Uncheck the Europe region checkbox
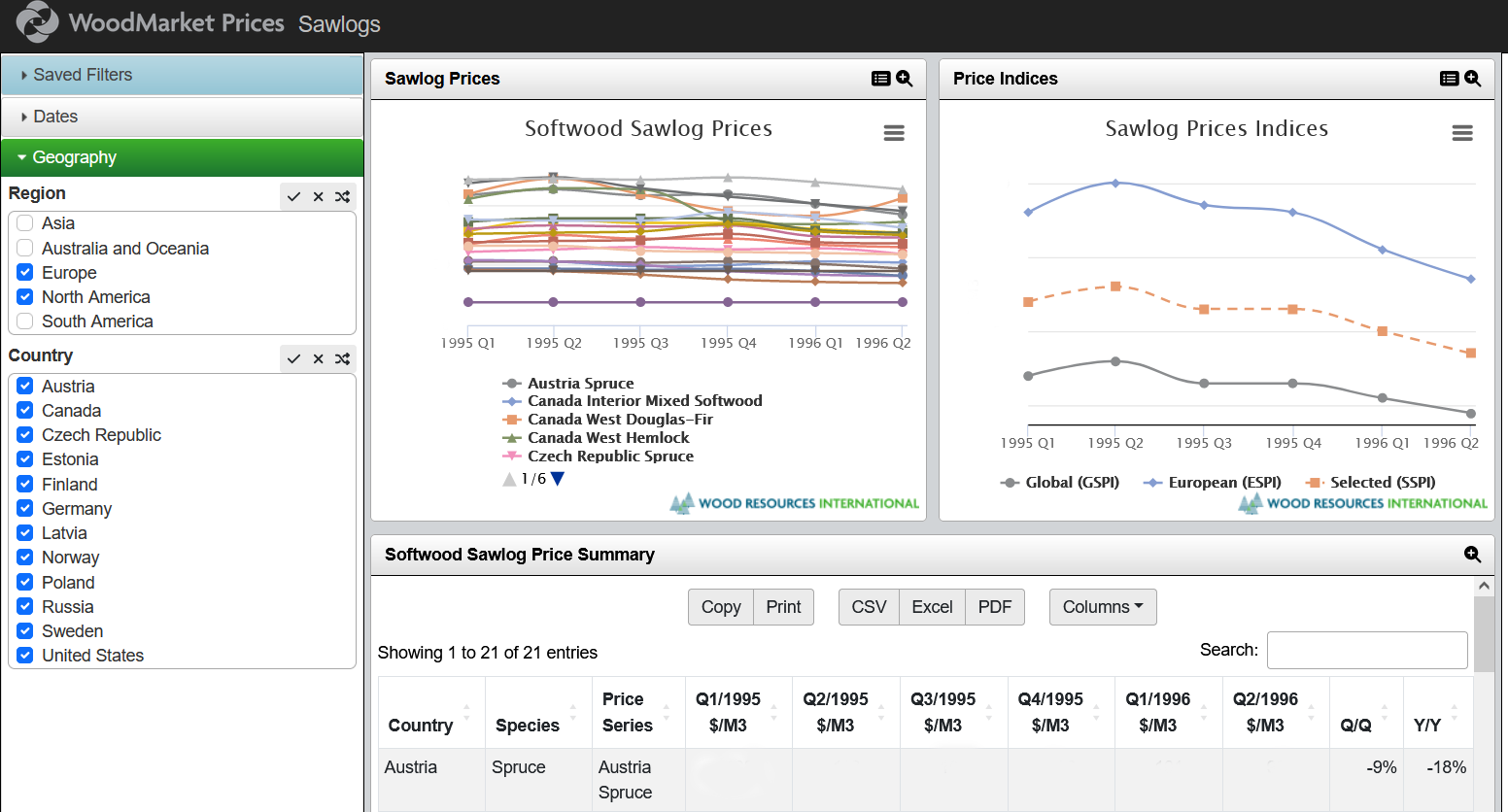Screen dimensions: 1508x812 (x=25, y=273)
